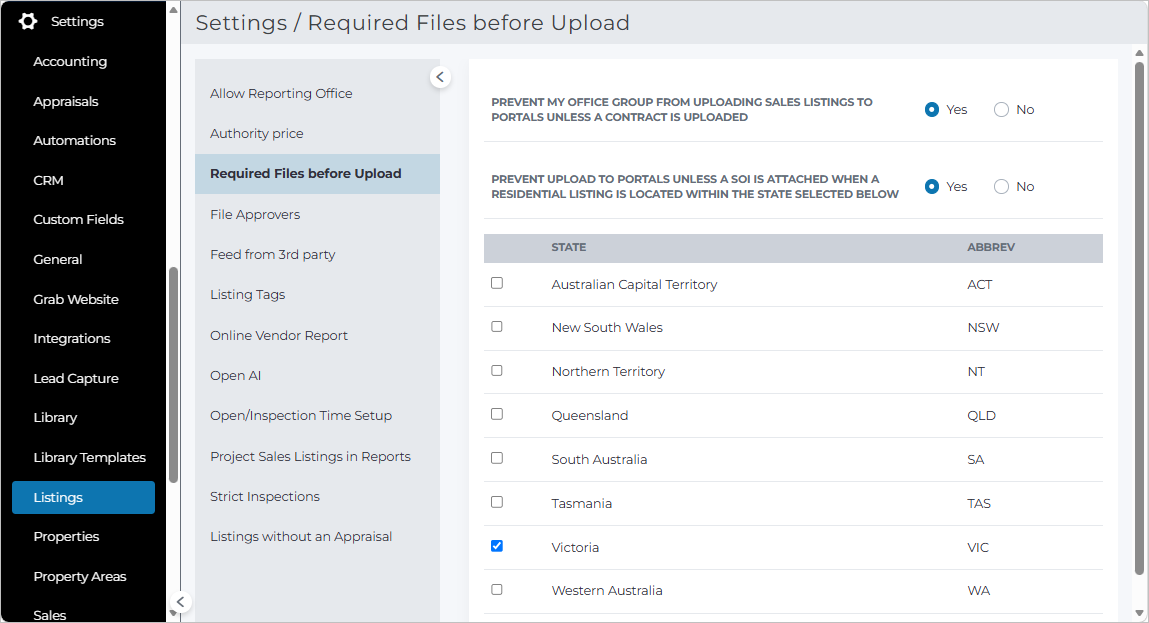Collapse the submenu panel with chevron
The image size is (1149, 623).
coord(440,77)
